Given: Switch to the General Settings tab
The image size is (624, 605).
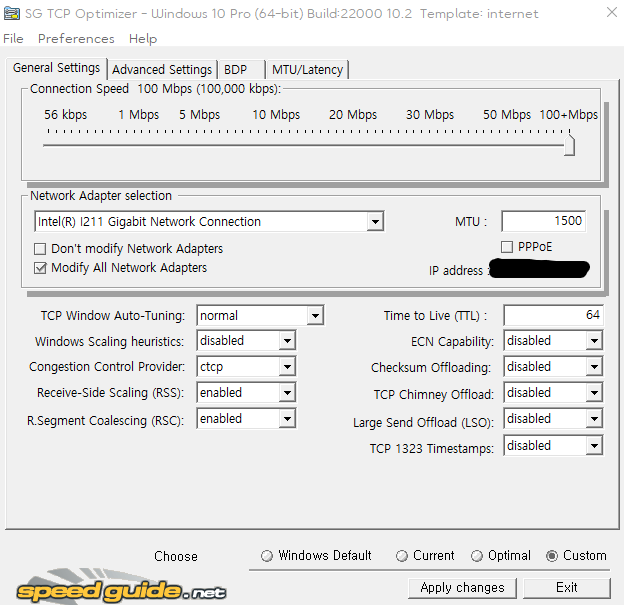Looking at the screenshot, I should [56, 68].
